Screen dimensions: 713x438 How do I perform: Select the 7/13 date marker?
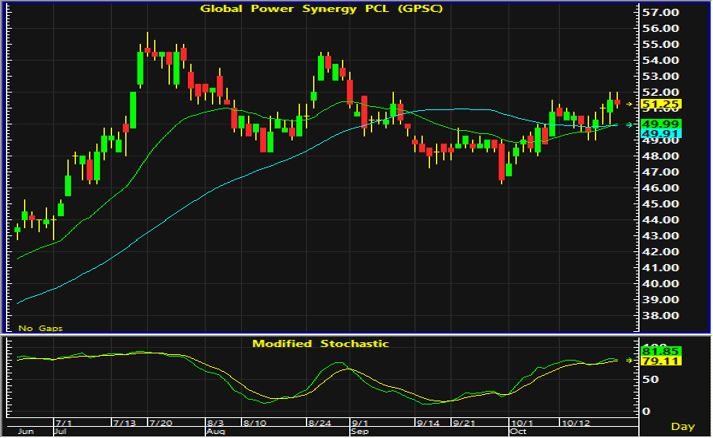point(124,423)
